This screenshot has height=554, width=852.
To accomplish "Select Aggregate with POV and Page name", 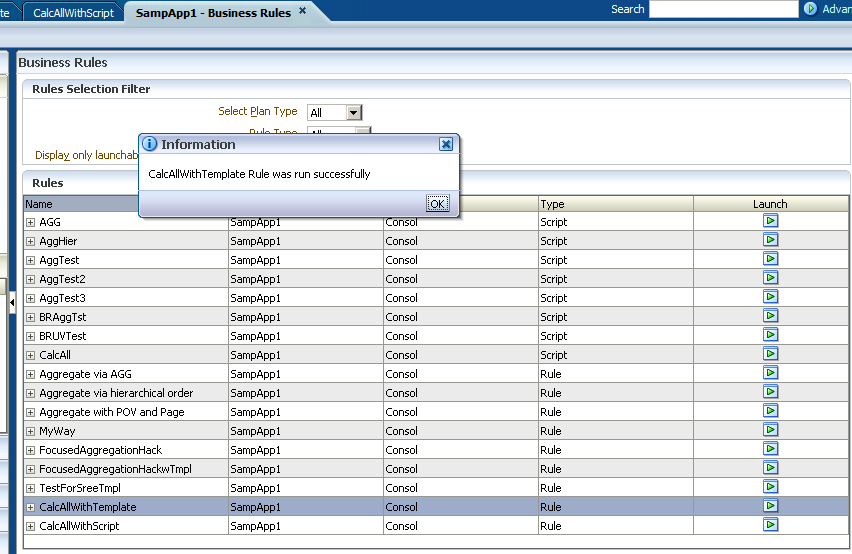I will [x=112, y=412].
